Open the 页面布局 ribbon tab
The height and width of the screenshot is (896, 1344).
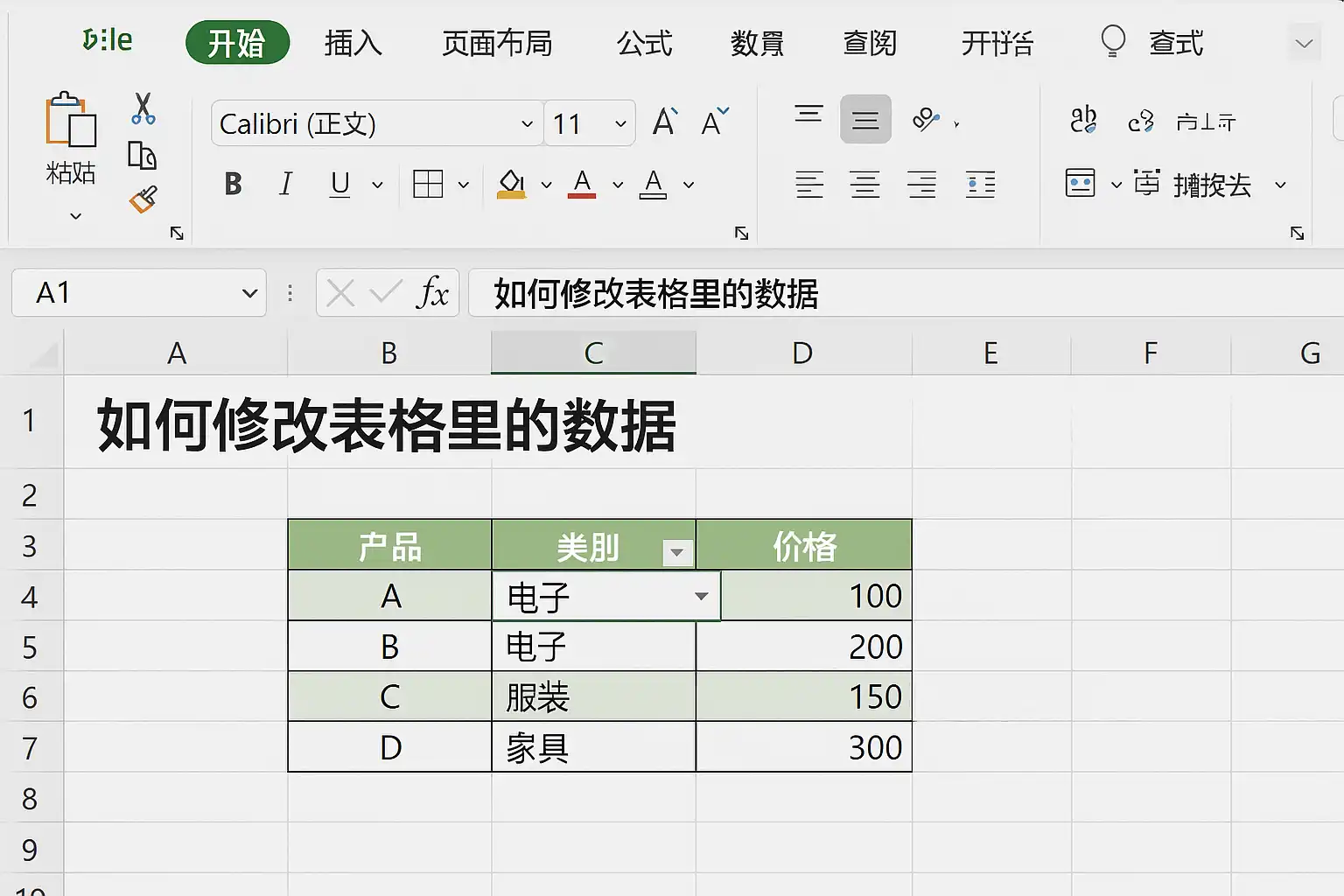point(497,42)
